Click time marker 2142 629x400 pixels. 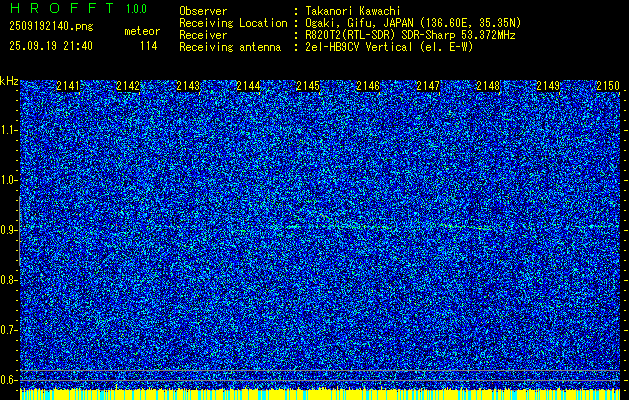pyautogui.click(x=128, y=86)
